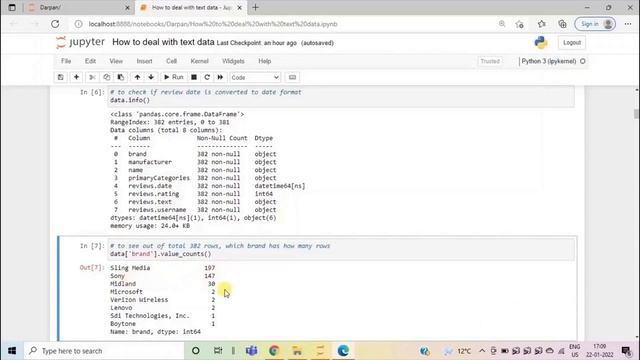
Task: Open a new browser tab
Action: pyautogui.click(x=256, y=7)
